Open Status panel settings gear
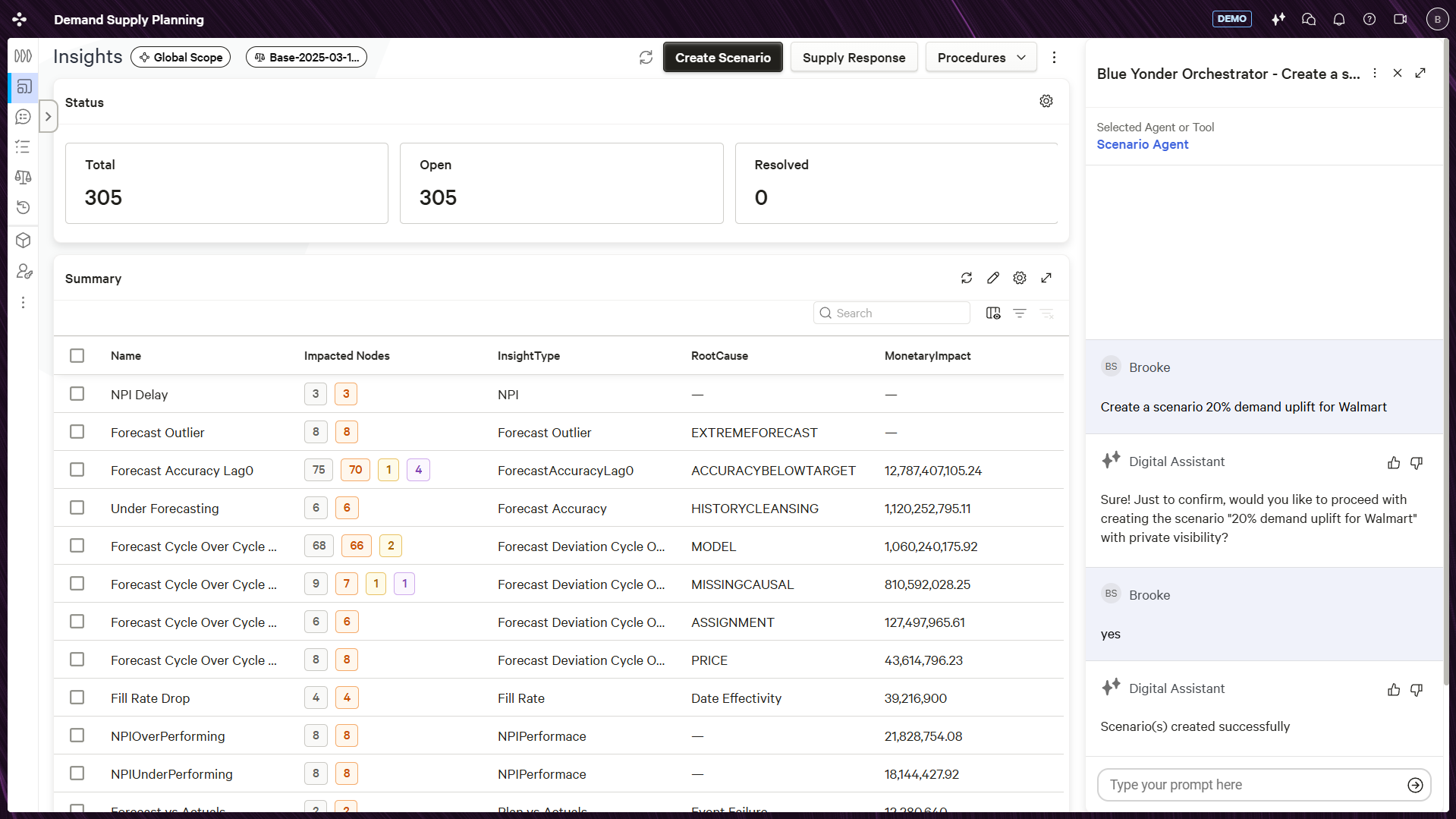 coord(1046,102)
